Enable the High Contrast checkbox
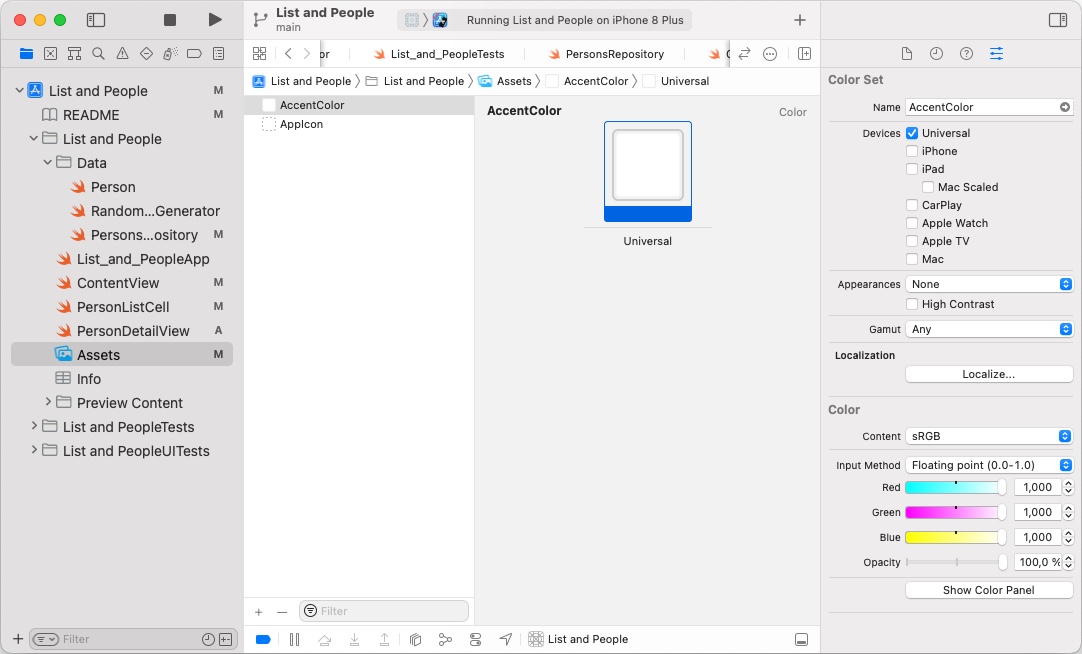This screenshot has width=1082, height=654. pos(912,304)
